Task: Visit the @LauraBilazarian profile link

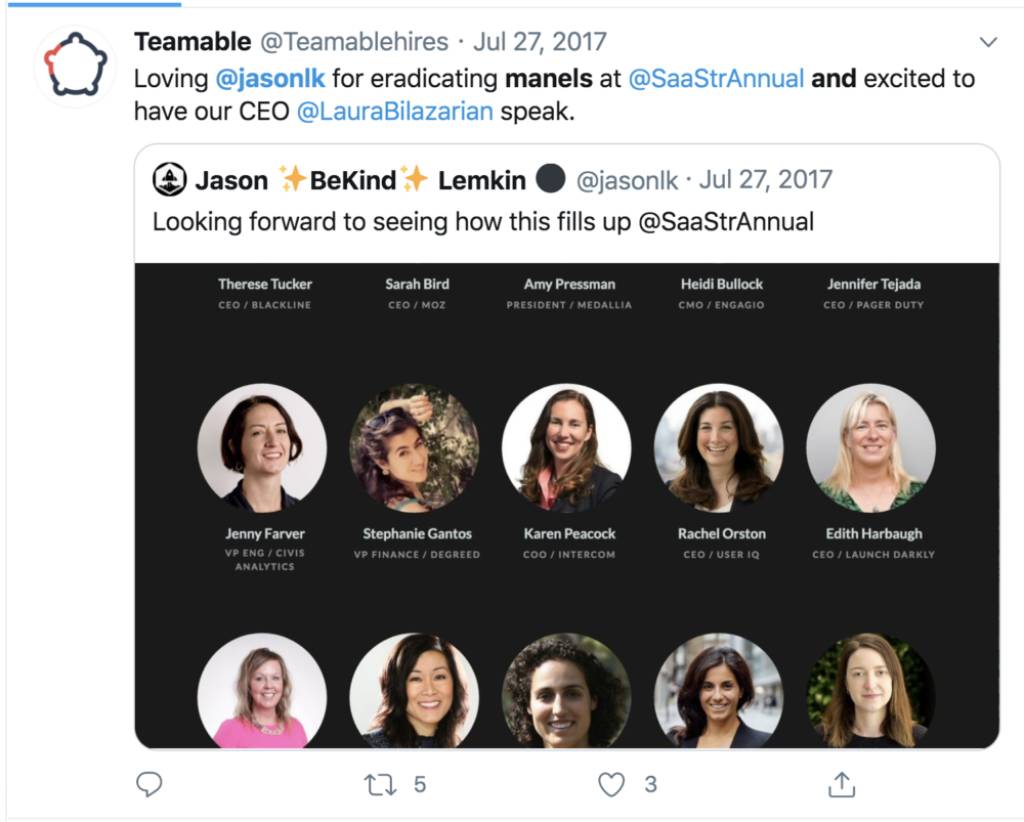Action: coord(395,111)
